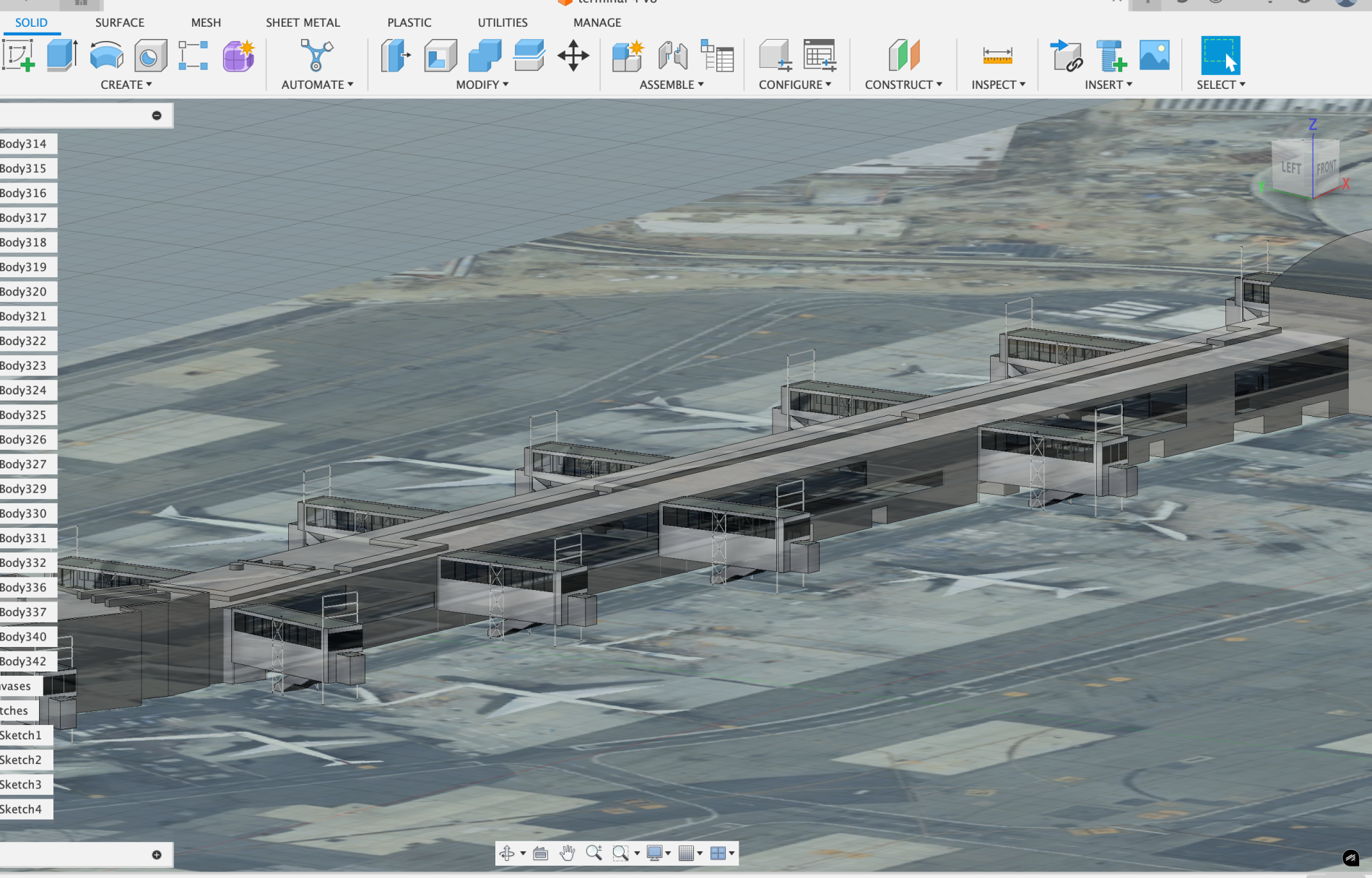The width and height of the screenshot is (1372, 878).
Task: Switch to the SURFACE tab
Action: [120, 22]
